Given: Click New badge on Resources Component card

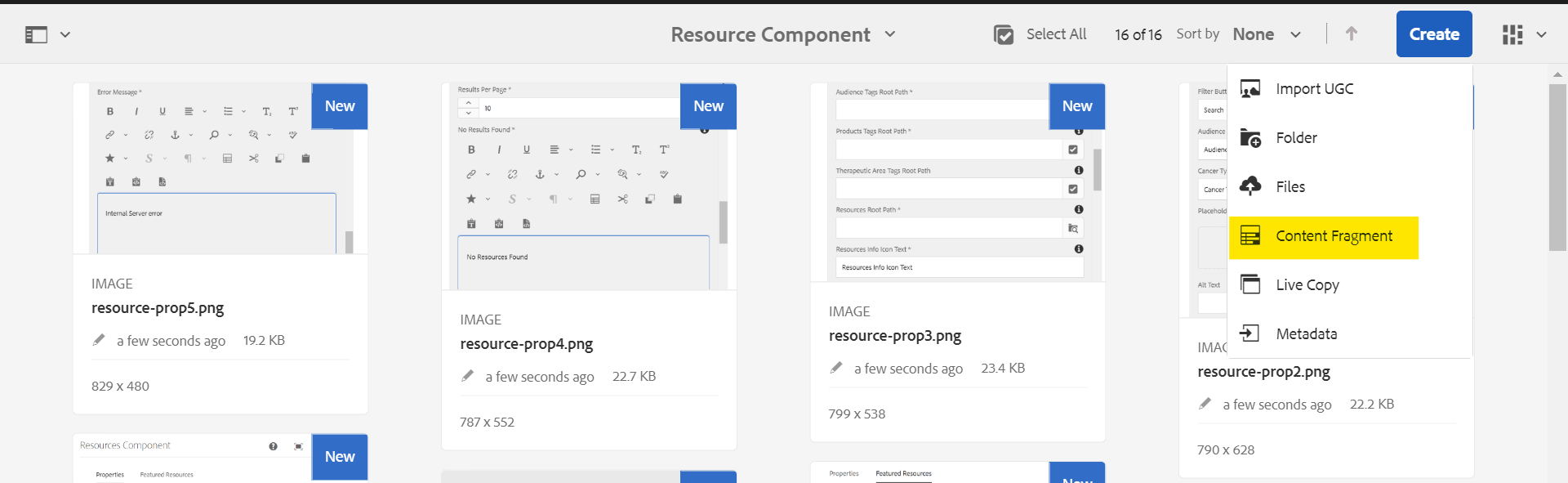Looking at the screenshot, I should point(340,457).
